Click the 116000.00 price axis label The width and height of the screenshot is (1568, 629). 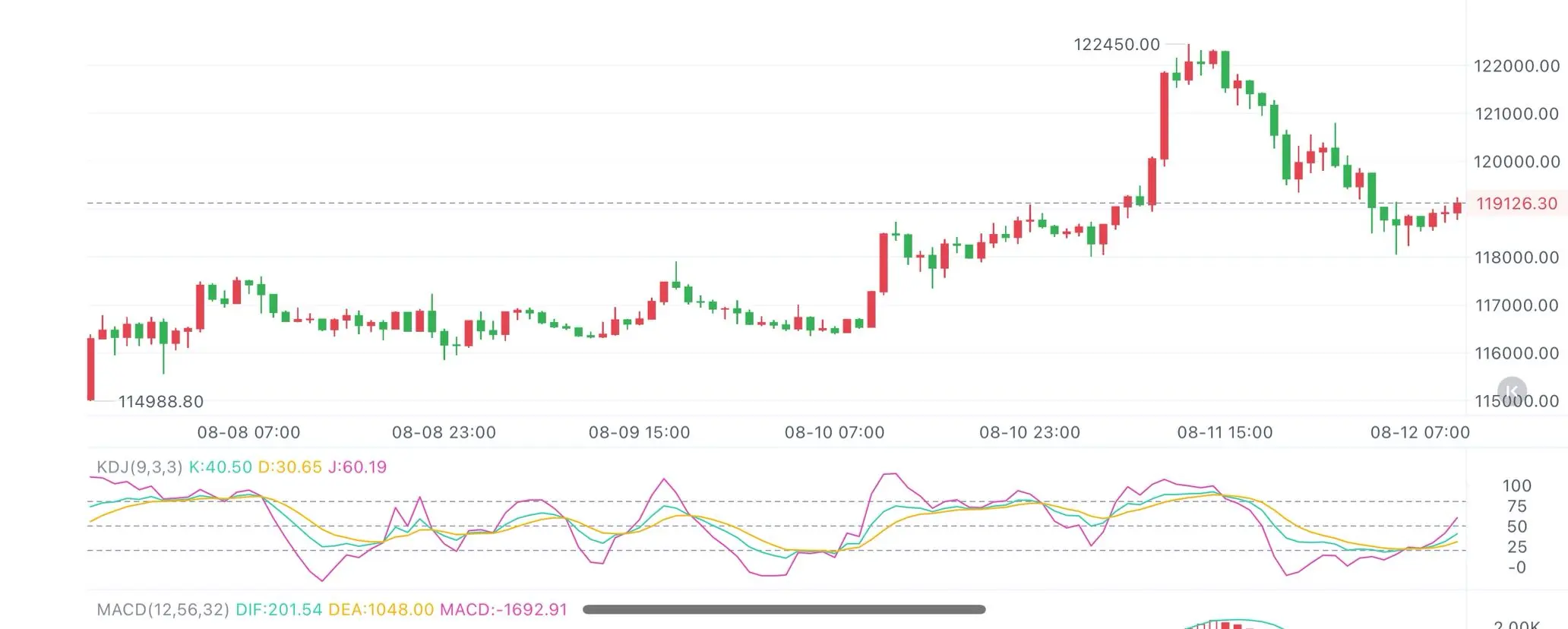(x=1517, y=353)
